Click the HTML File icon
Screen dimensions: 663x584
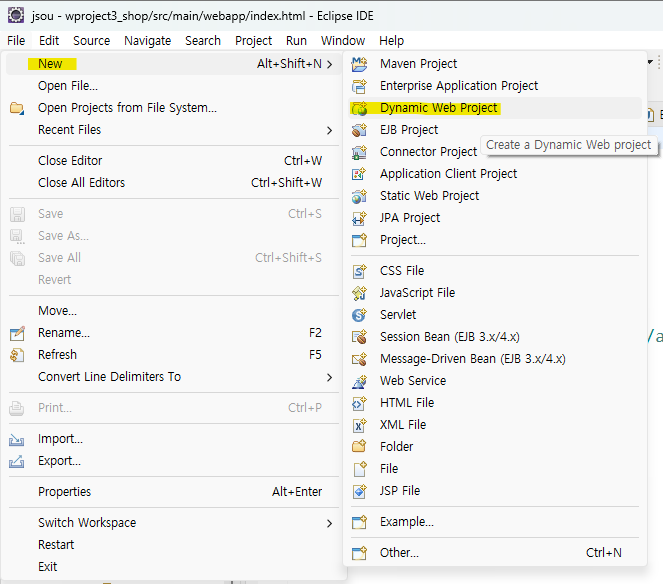click(359, 403)
